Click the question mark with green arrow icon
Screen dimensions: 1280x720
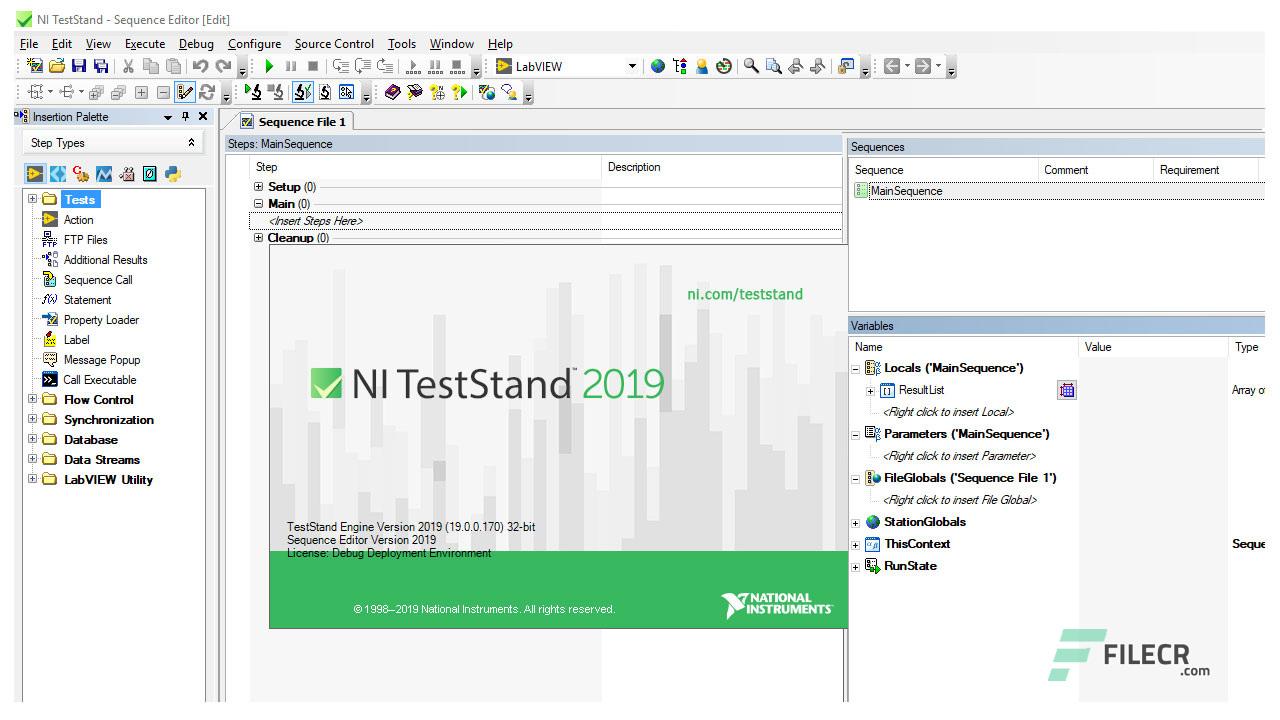(459, 92)
